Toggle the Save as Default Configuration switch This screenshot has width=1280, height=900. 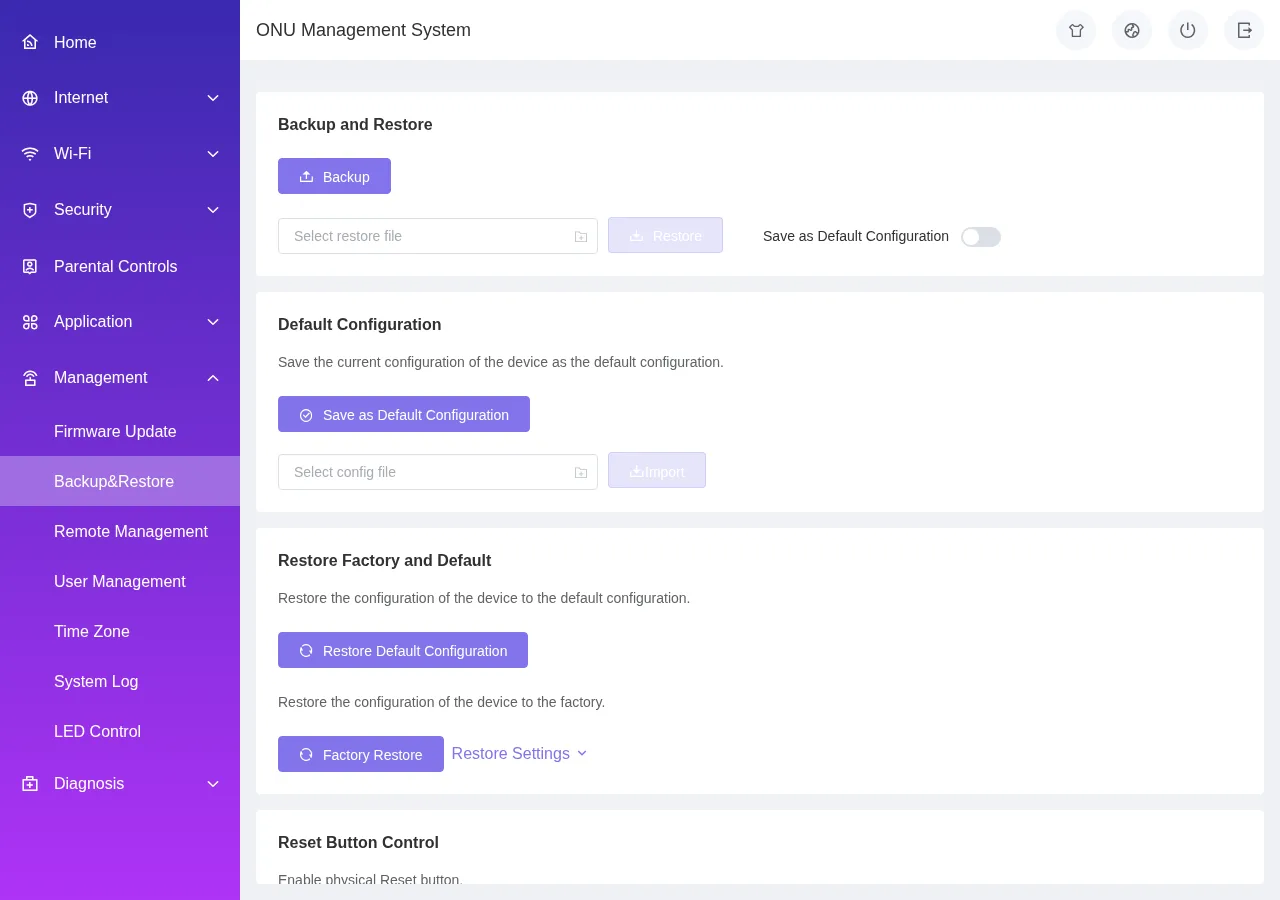point(981,237)
